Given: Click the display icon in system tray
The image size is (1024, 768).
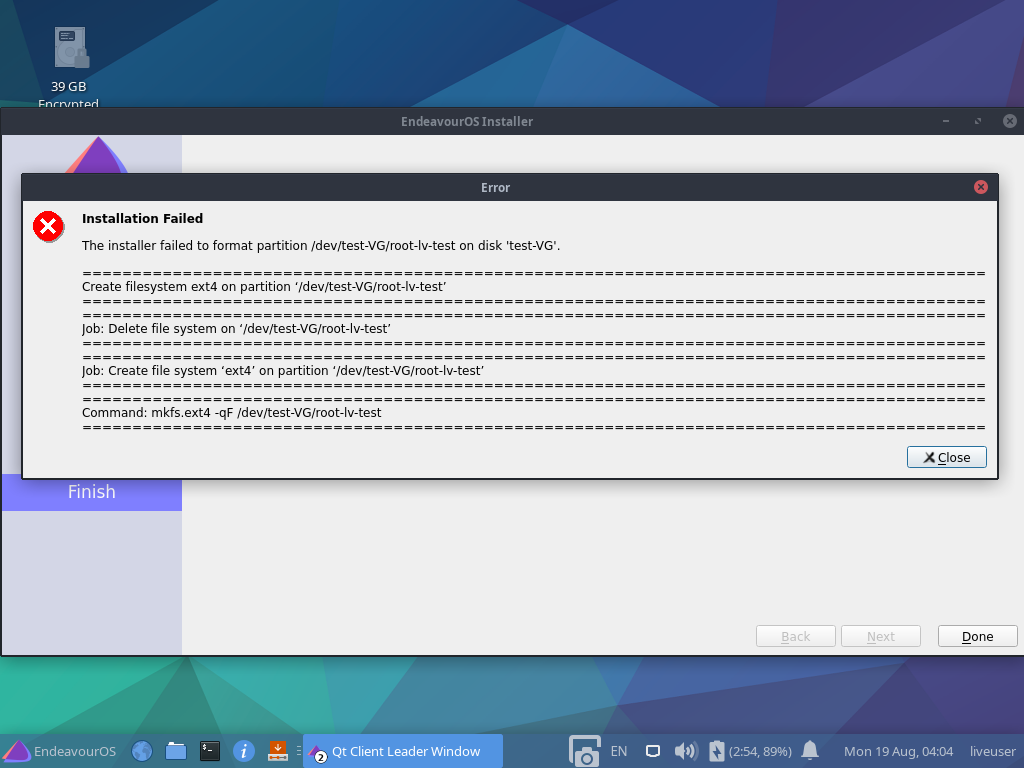Looking at the screenshot, I should (652, 751).
